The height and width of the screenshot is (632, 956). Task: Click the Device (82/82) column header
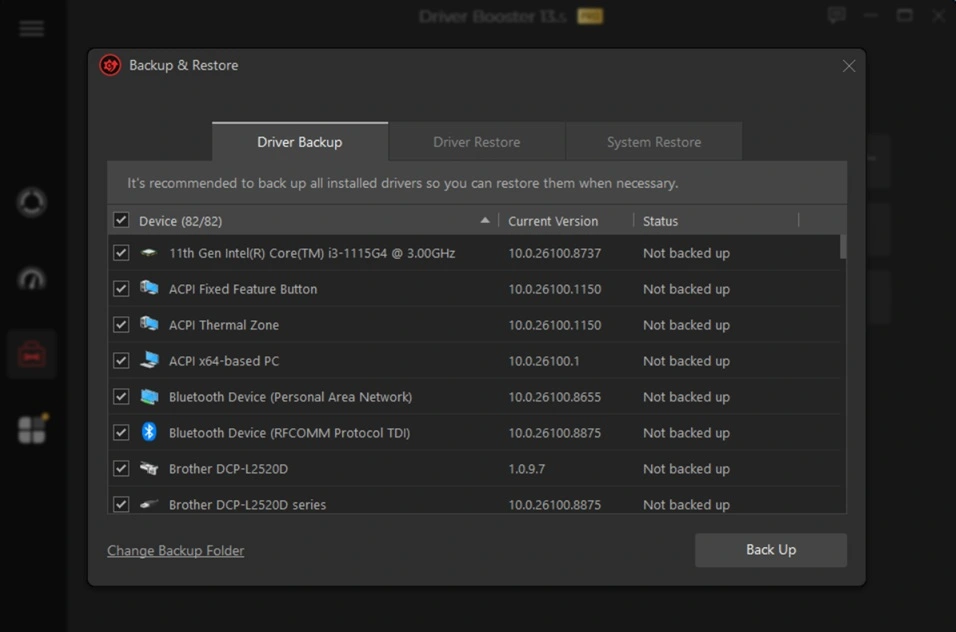[180, 221]
